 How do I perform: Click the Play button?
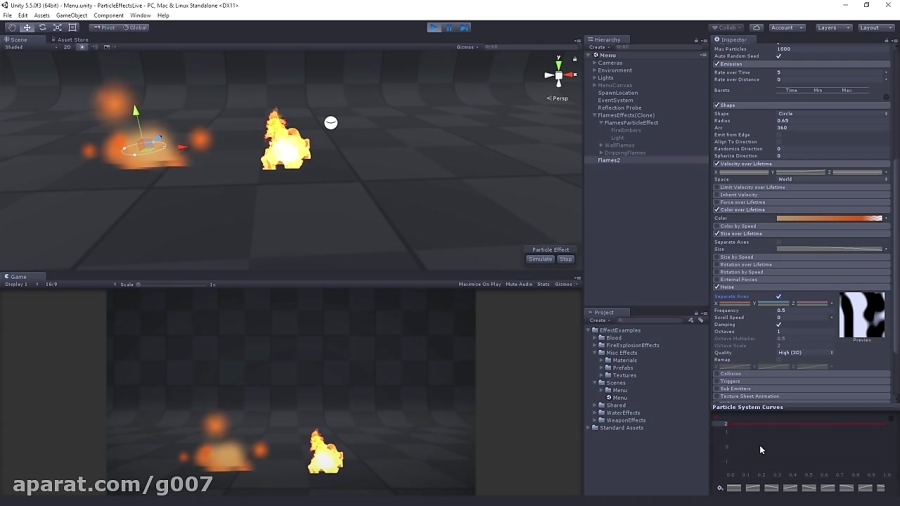(x=435, y=28)
